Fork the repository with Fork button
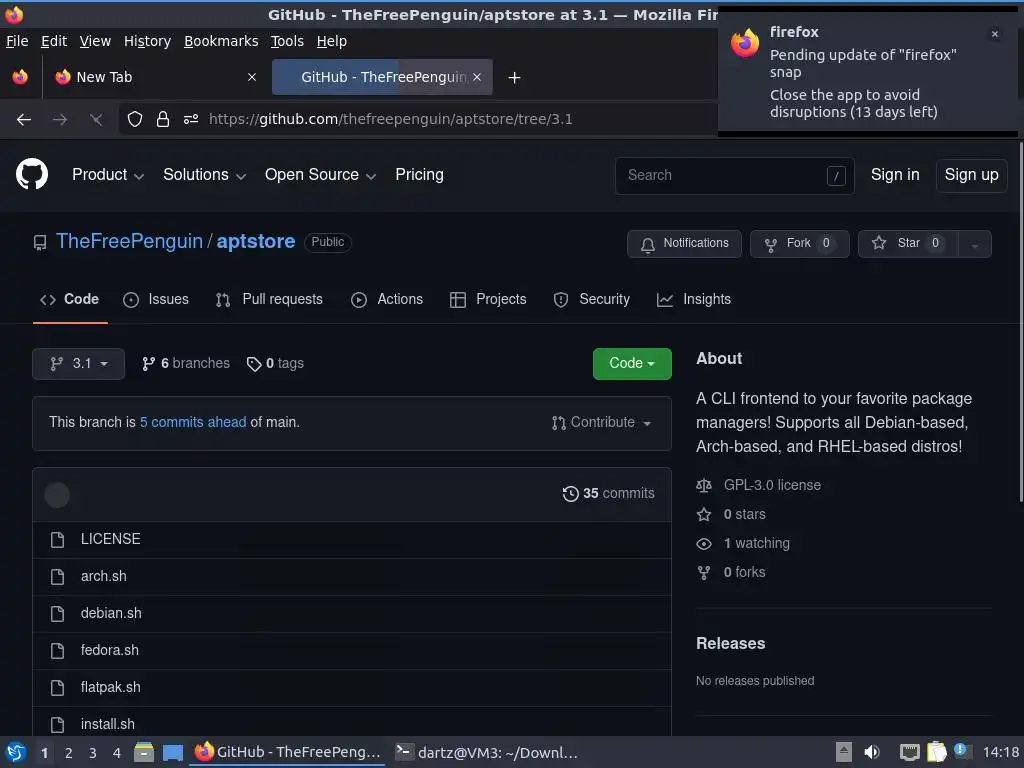Image resolution: width=1024 pixels, height=768 pixels. coord(799,244)
